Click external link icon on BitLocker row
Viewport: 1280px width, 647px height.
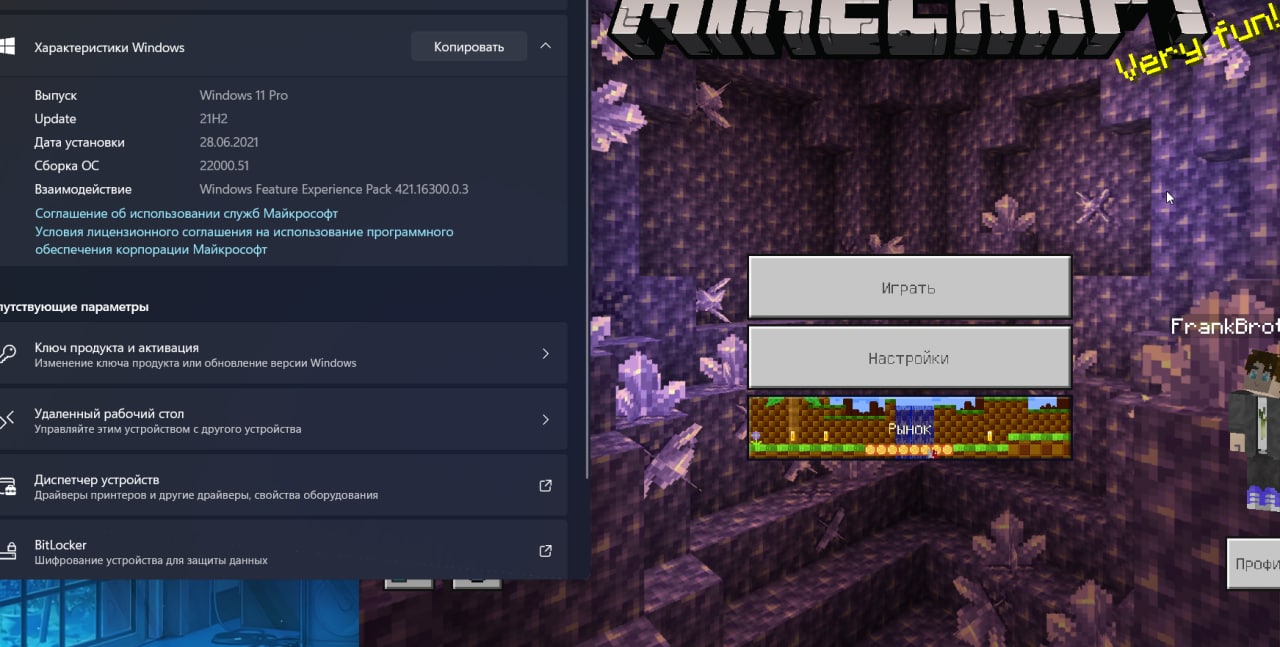point(545,551)
